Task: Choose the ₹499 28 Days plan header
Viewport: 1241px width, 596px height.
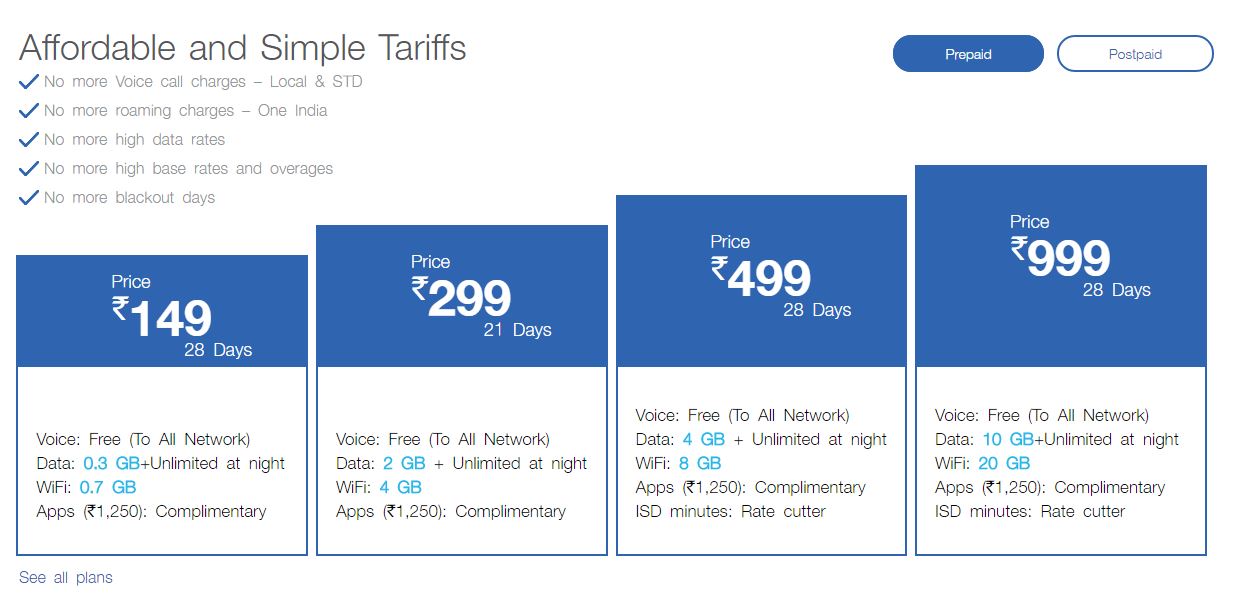Action: (x=761, y=281)
